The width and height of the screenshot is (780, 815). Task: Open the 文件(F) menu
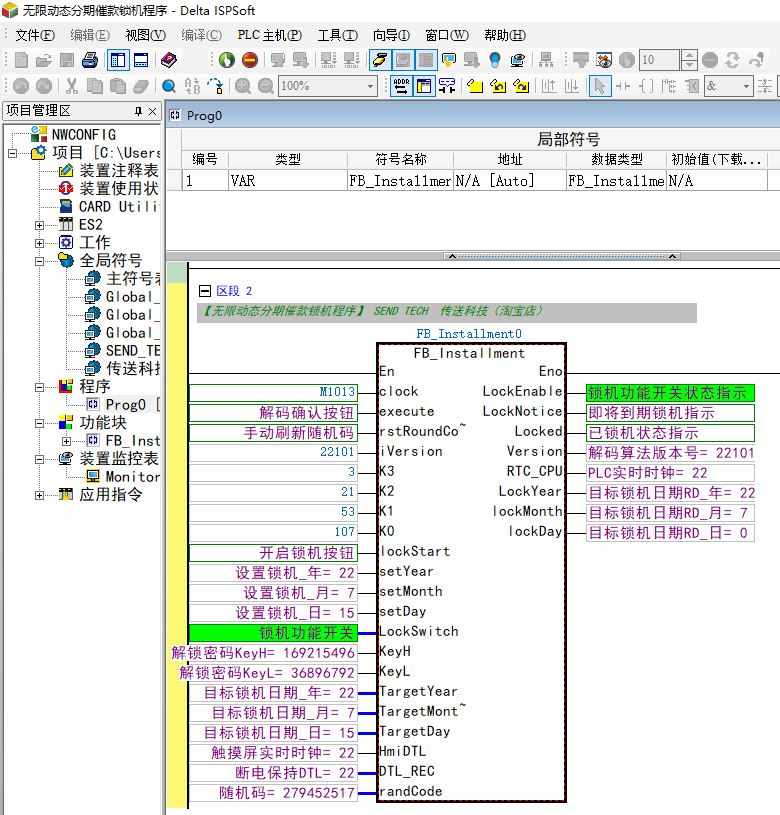(x=35, y=35)
